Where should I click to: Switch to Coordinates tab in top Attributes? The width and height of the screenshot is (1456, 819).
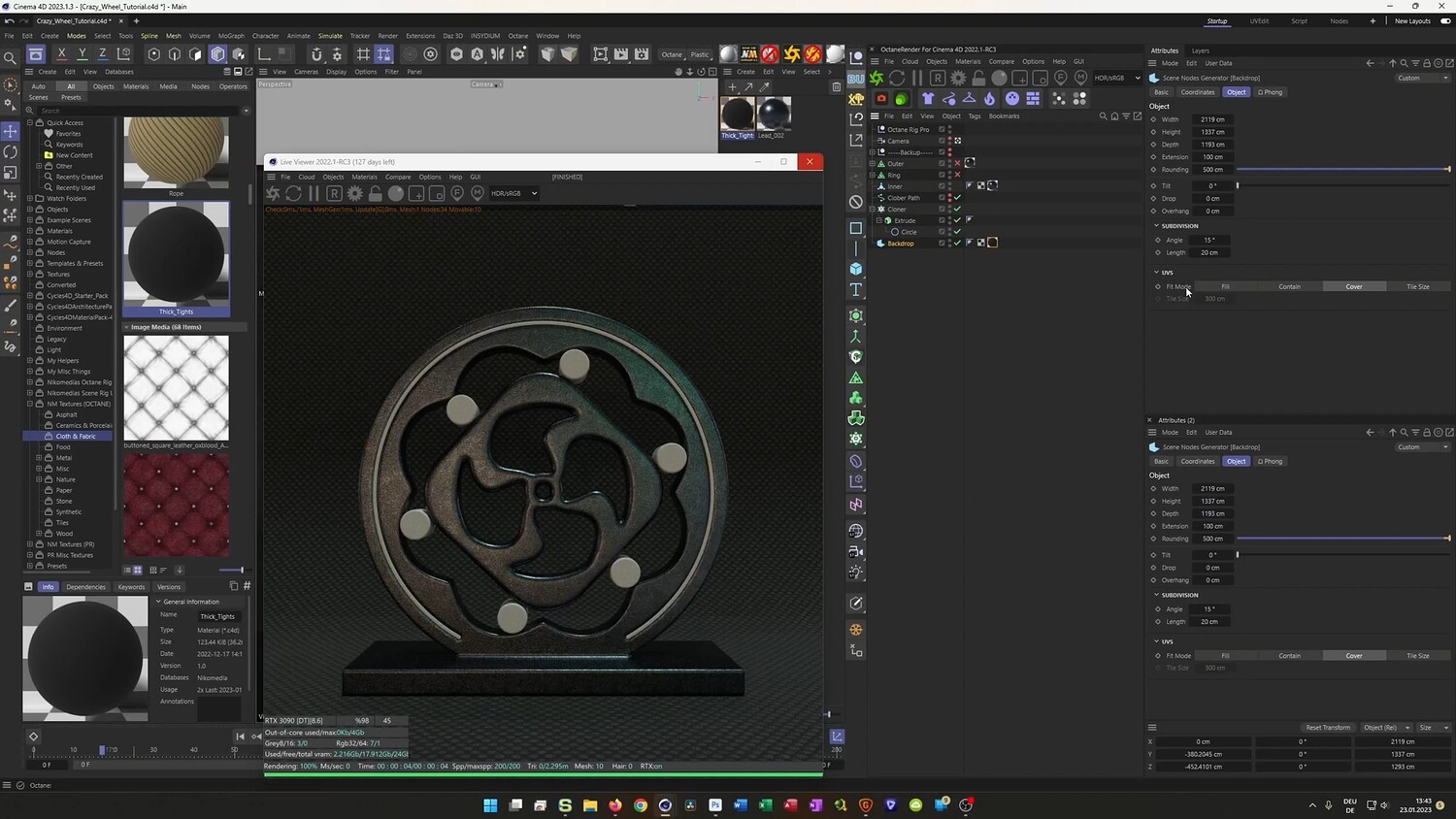coord(1198,92)
